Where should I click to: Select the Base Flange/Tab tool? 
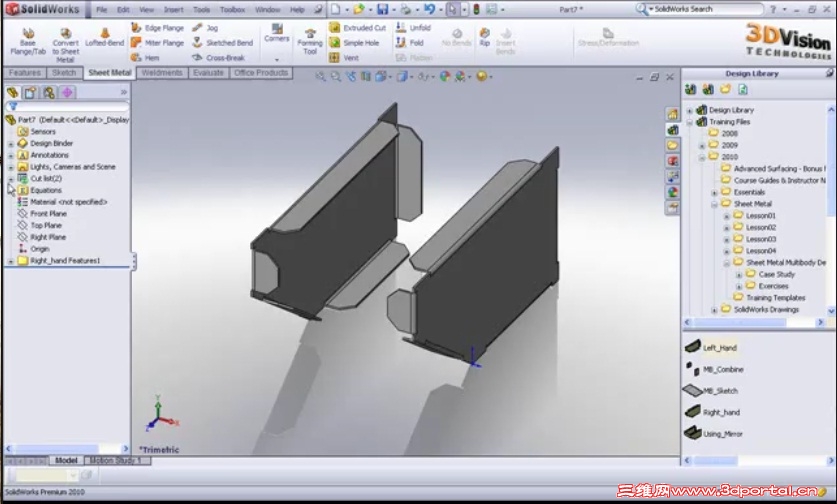[28, 42]
